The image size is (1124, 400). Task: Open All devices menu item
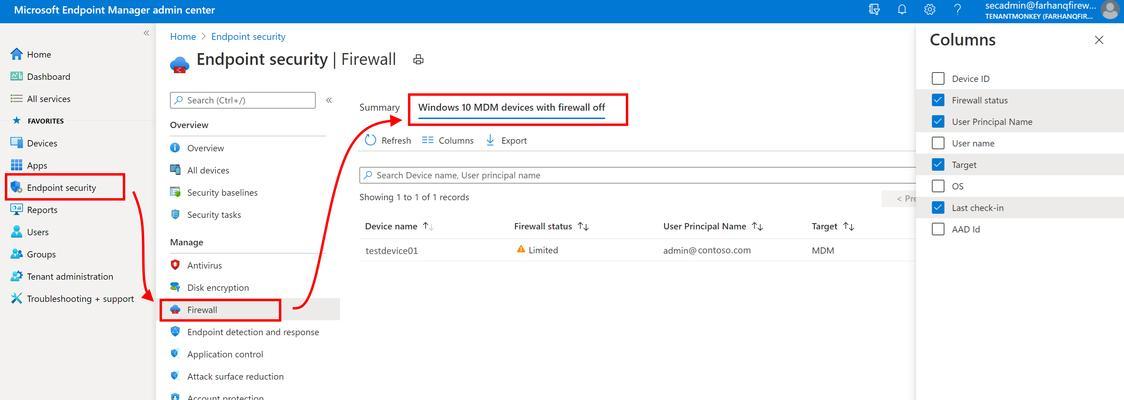208,171
